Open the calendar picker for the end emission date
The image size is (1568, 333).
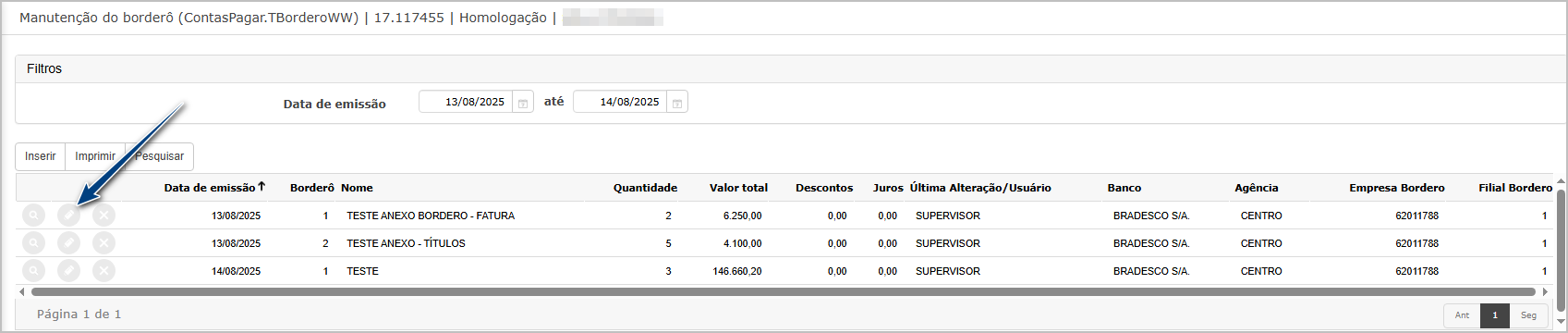677,103
